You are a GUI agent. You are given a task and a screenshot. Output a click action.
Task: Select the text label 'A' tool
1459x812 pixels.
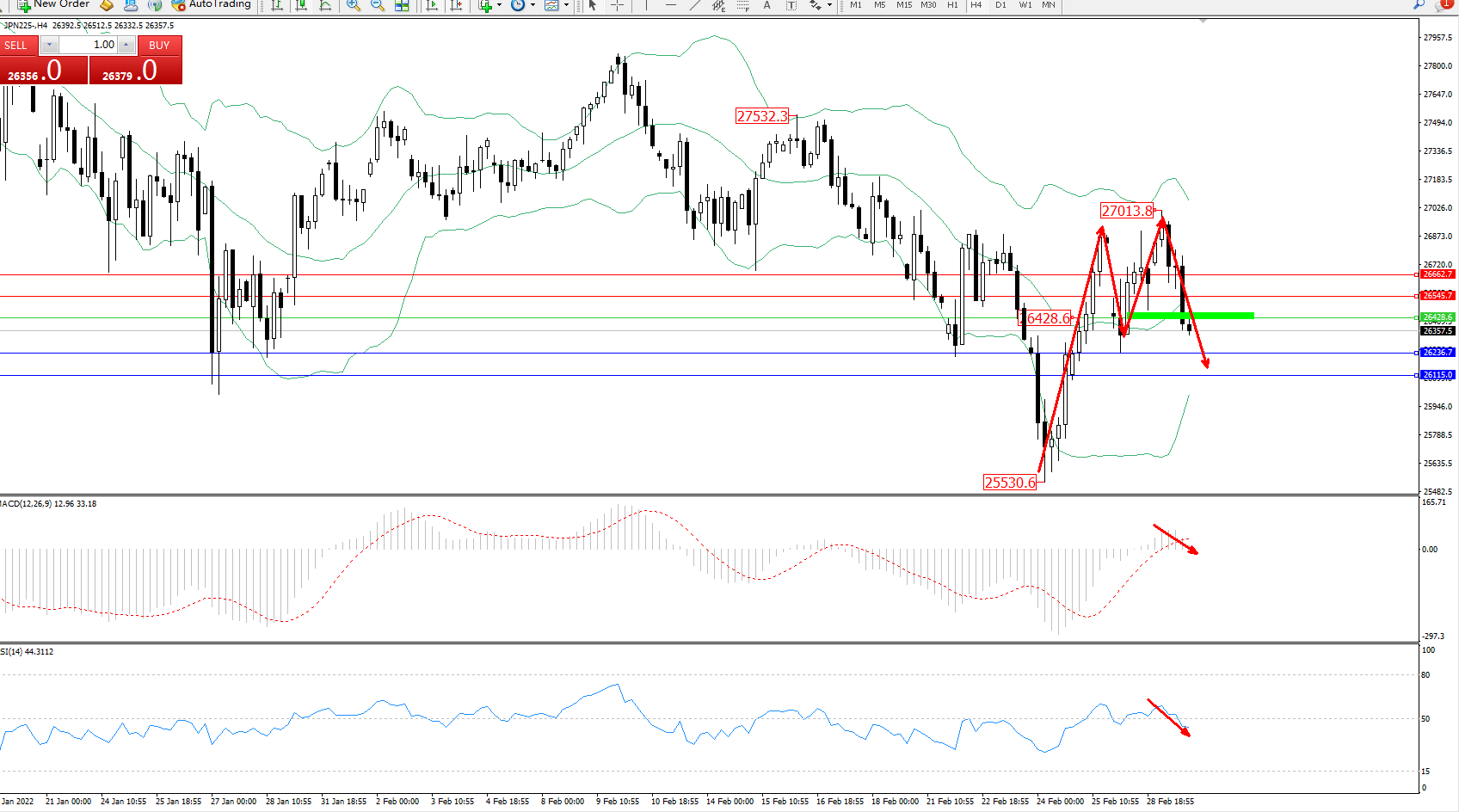tap(766, 5)
